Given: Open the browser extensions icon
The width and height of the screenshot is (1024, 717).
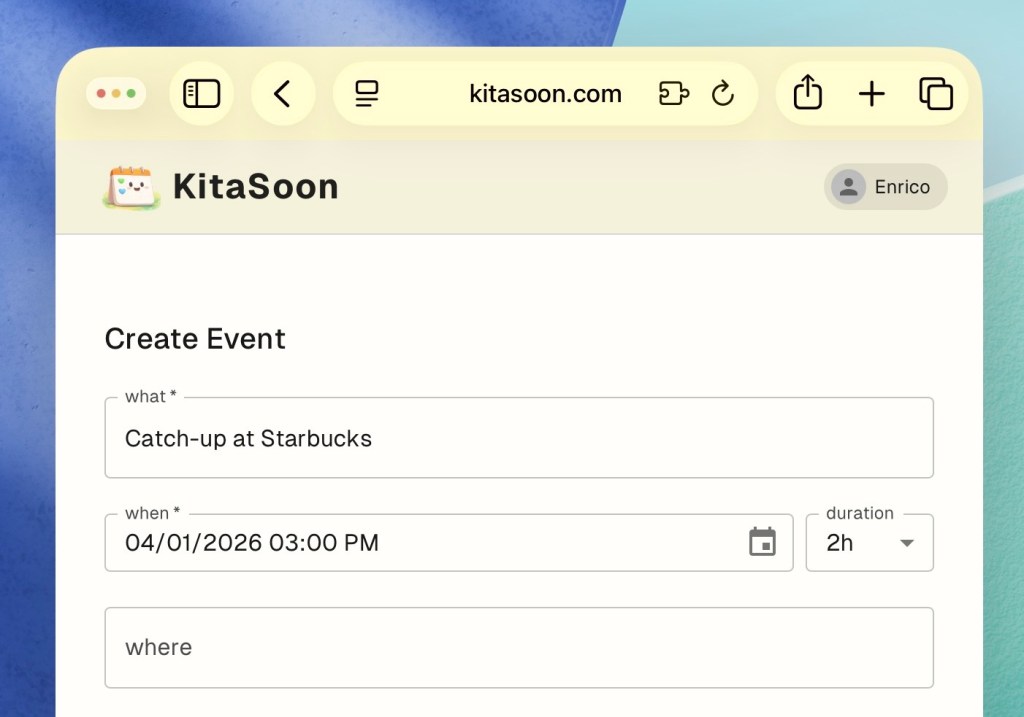Looking at the screenshot, I should pos(673,94).
